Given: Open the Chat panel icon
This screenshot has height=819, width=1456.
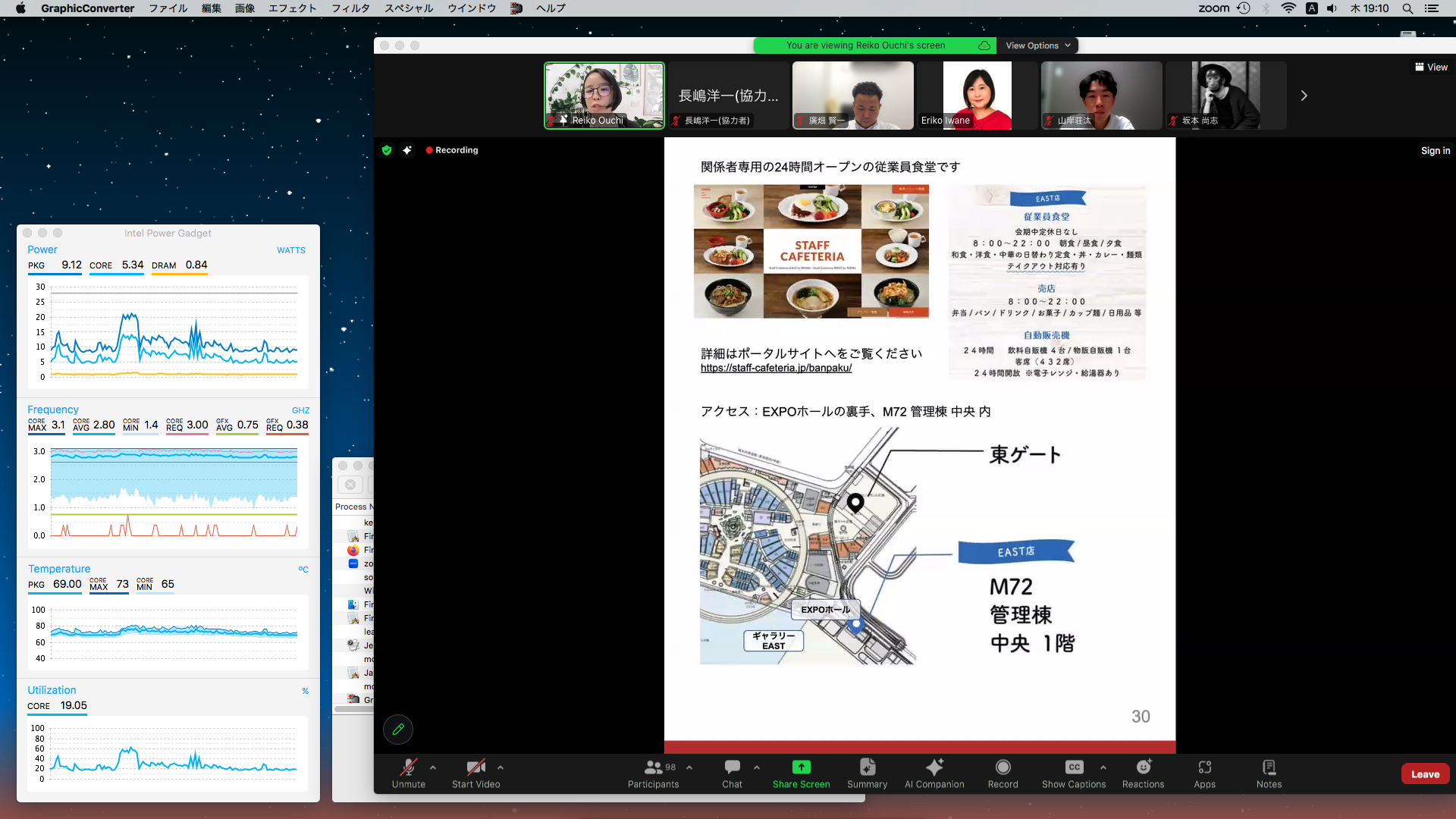Looking at the screenshot, I should pyautogui.click(x=732, y=767).
